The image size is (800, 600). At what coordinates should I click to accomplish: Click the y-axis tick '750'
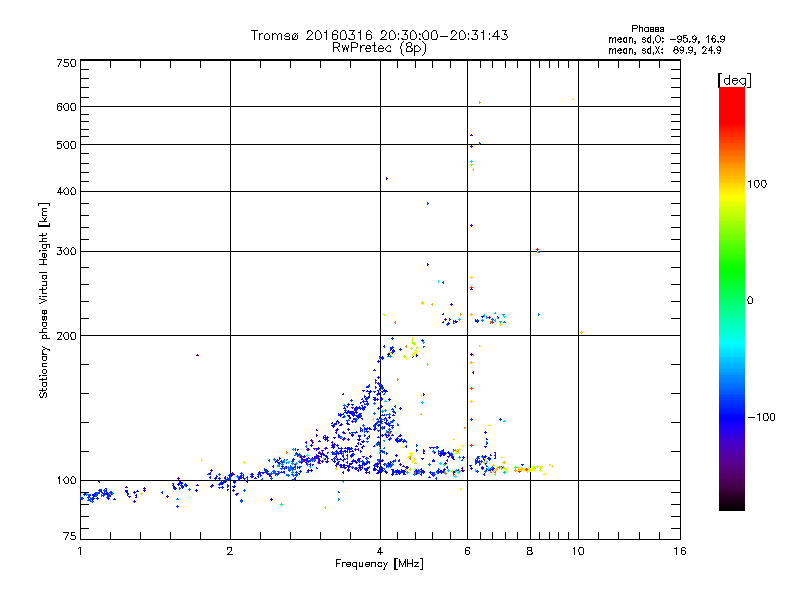[66, 63]
